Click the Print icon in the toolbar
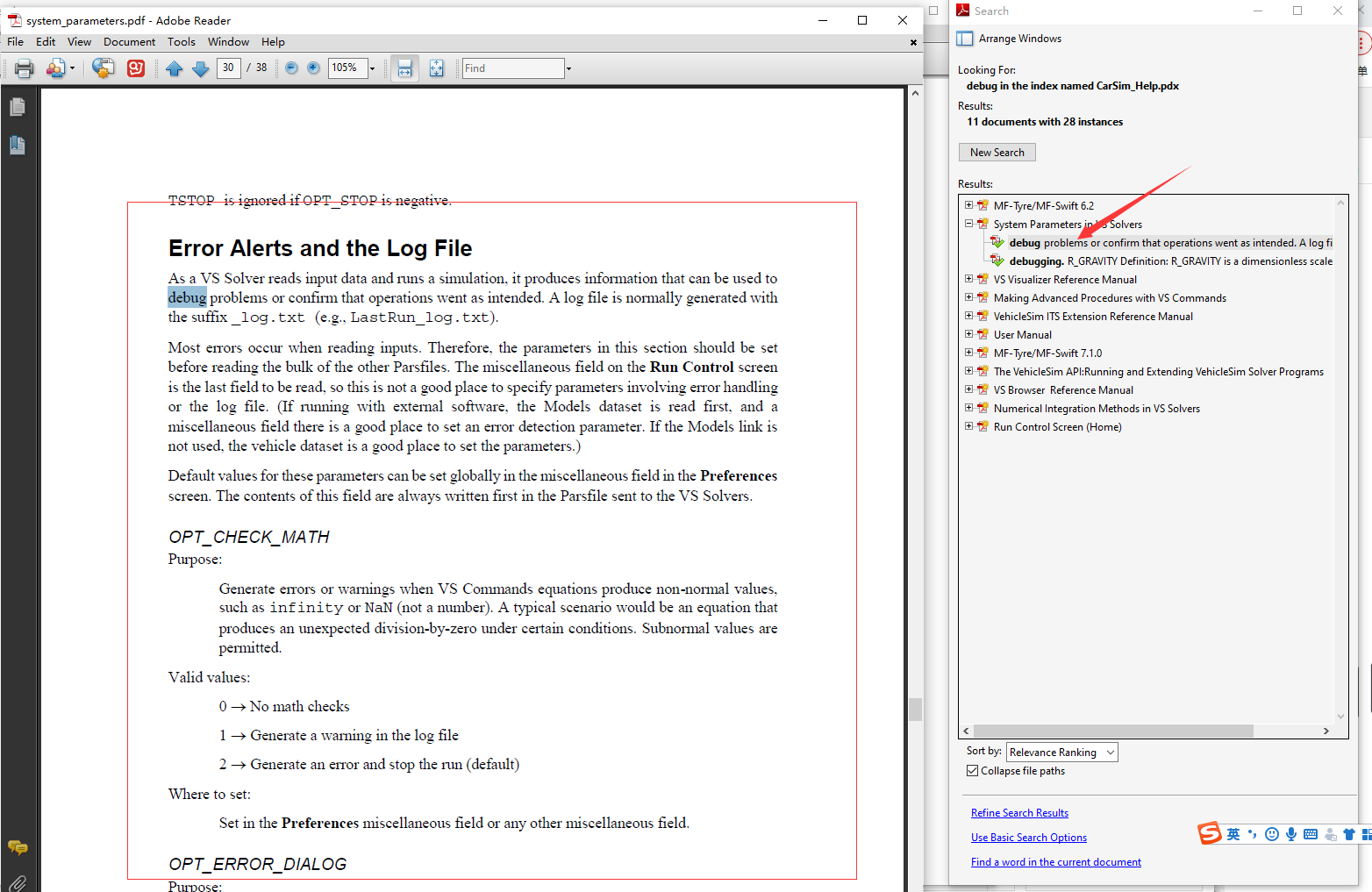This screenshot has height=892, width=1372. click(24, 68)
